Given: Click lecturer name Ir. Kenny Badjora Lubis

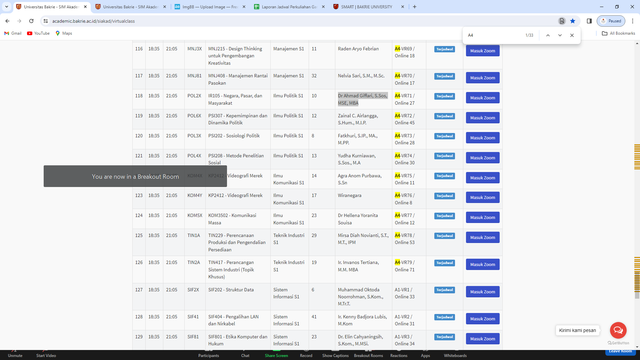Looking at the screenshot, I should 361,320.
